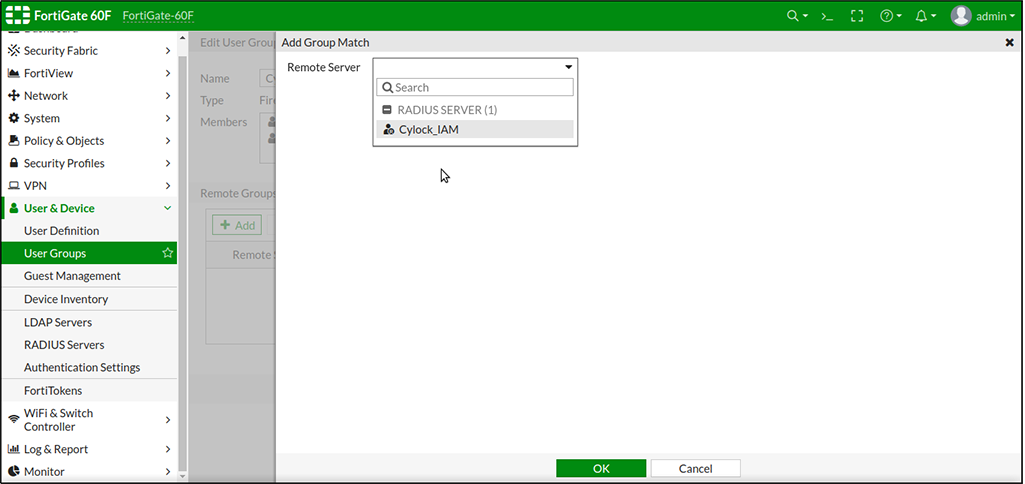
Task: Open the Remote Server dropdown
Action: point(475,67)
